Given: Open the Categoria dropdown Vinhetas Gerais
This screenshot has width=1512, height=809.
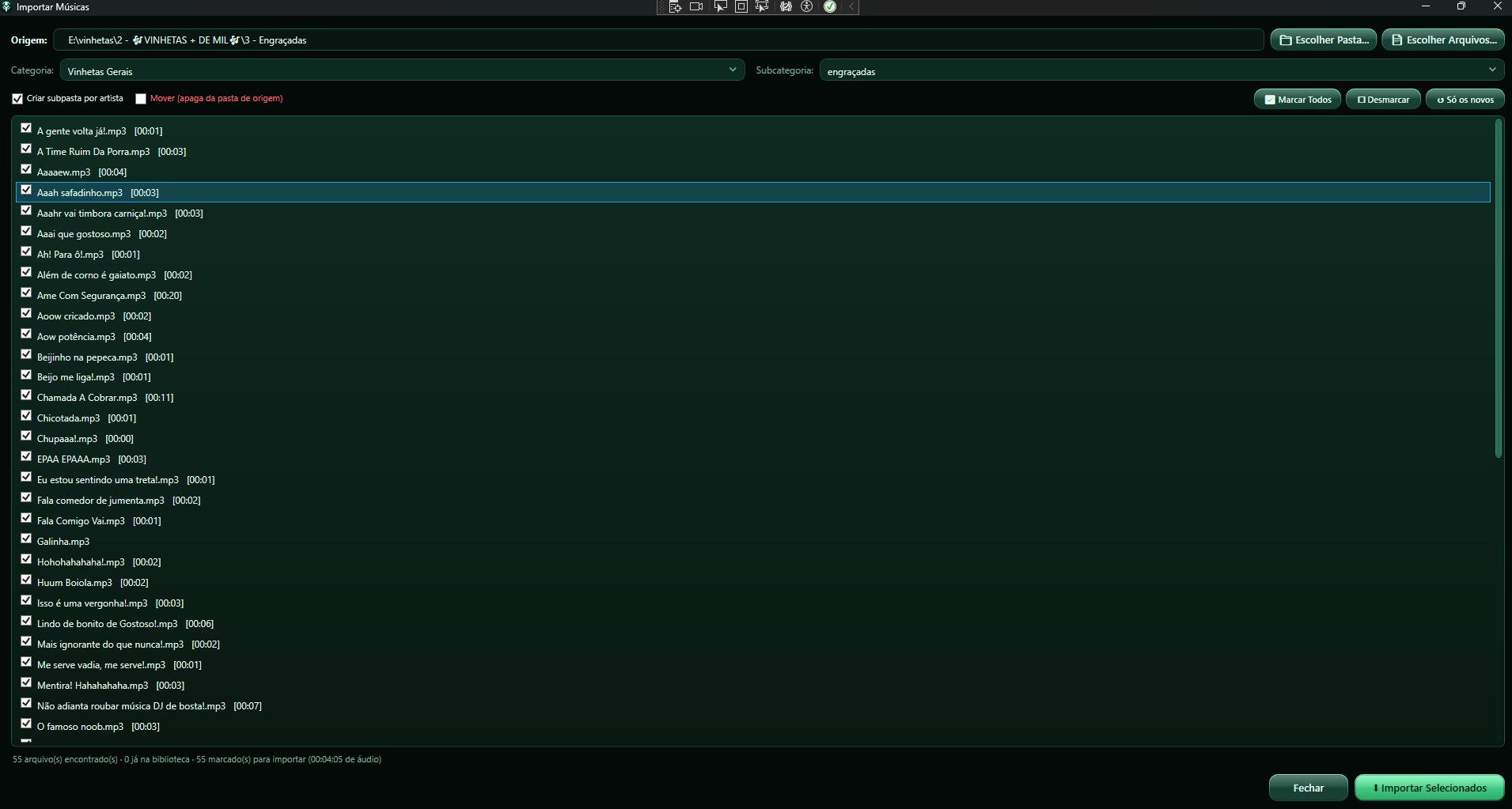Looking at the screenshot, I should pyautogui.click(x=402, y=70).
